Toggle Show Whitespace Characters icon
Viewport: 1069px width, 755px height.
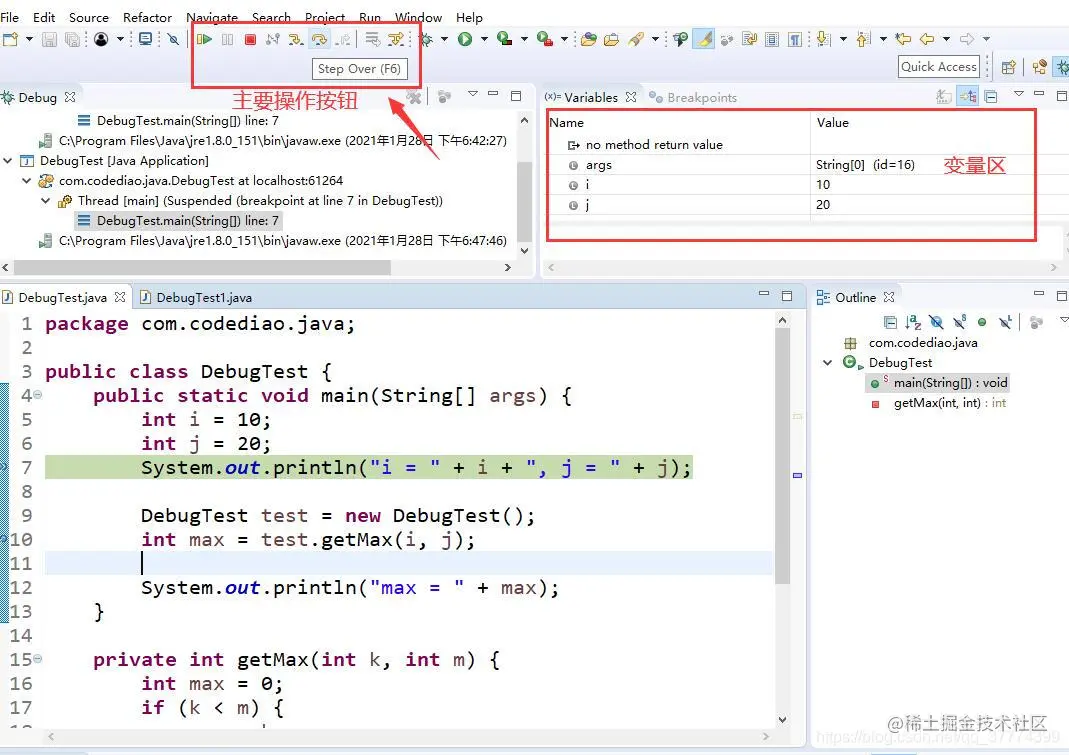tap(794, 40)
